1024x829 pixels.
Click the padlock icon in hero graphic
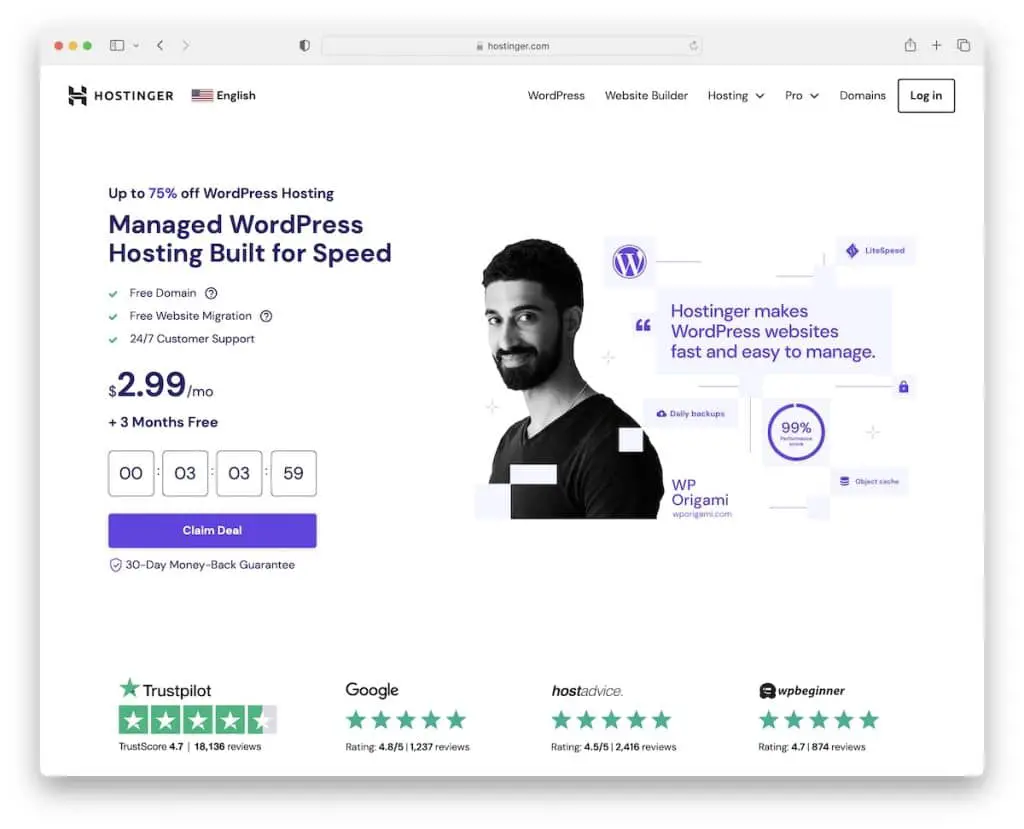pyautogui.click(x=903, y=387)
